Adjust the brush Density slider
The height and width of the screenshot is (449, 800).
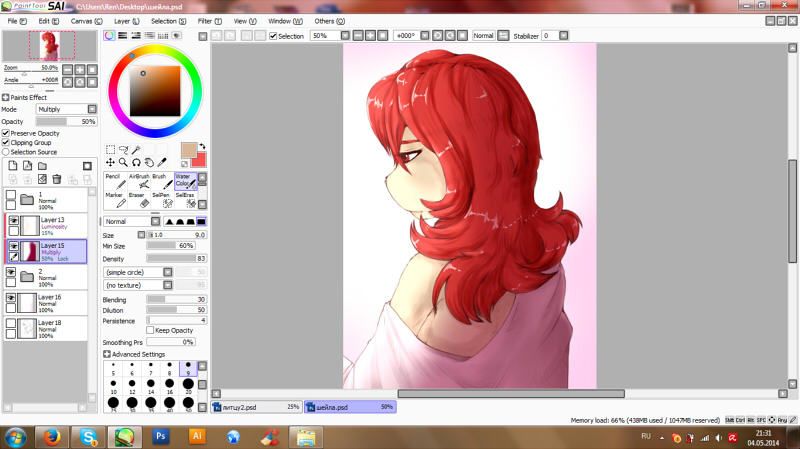(177, 259)
